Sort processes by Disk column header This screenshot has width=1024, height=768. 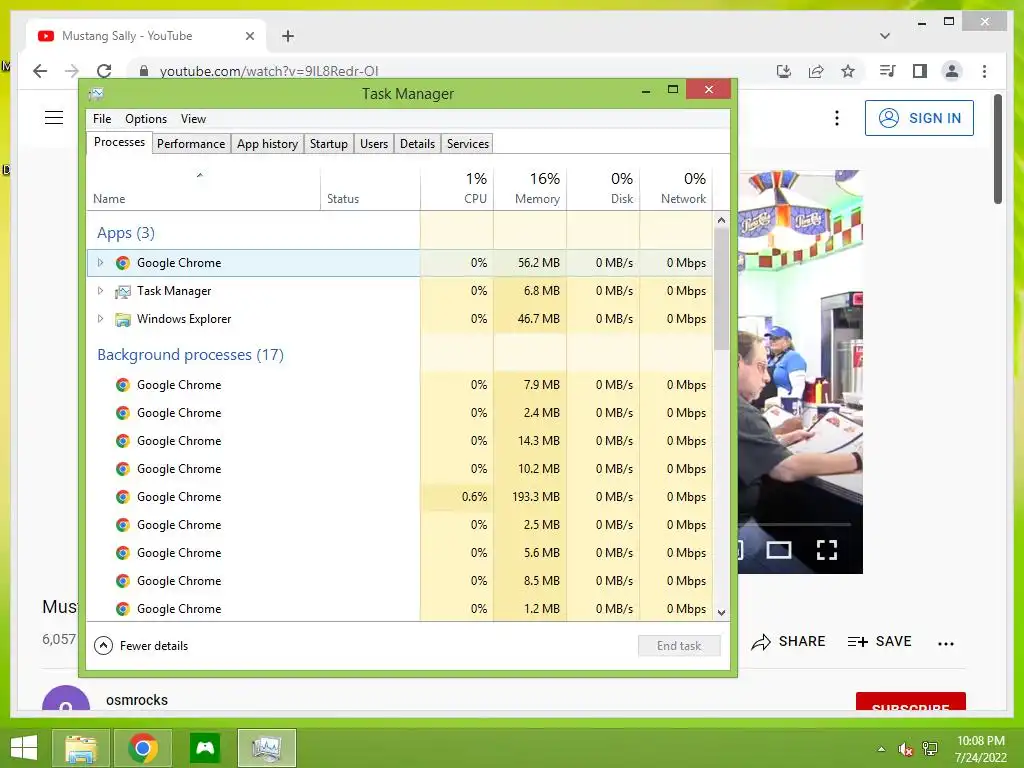[x=603, y=189]
